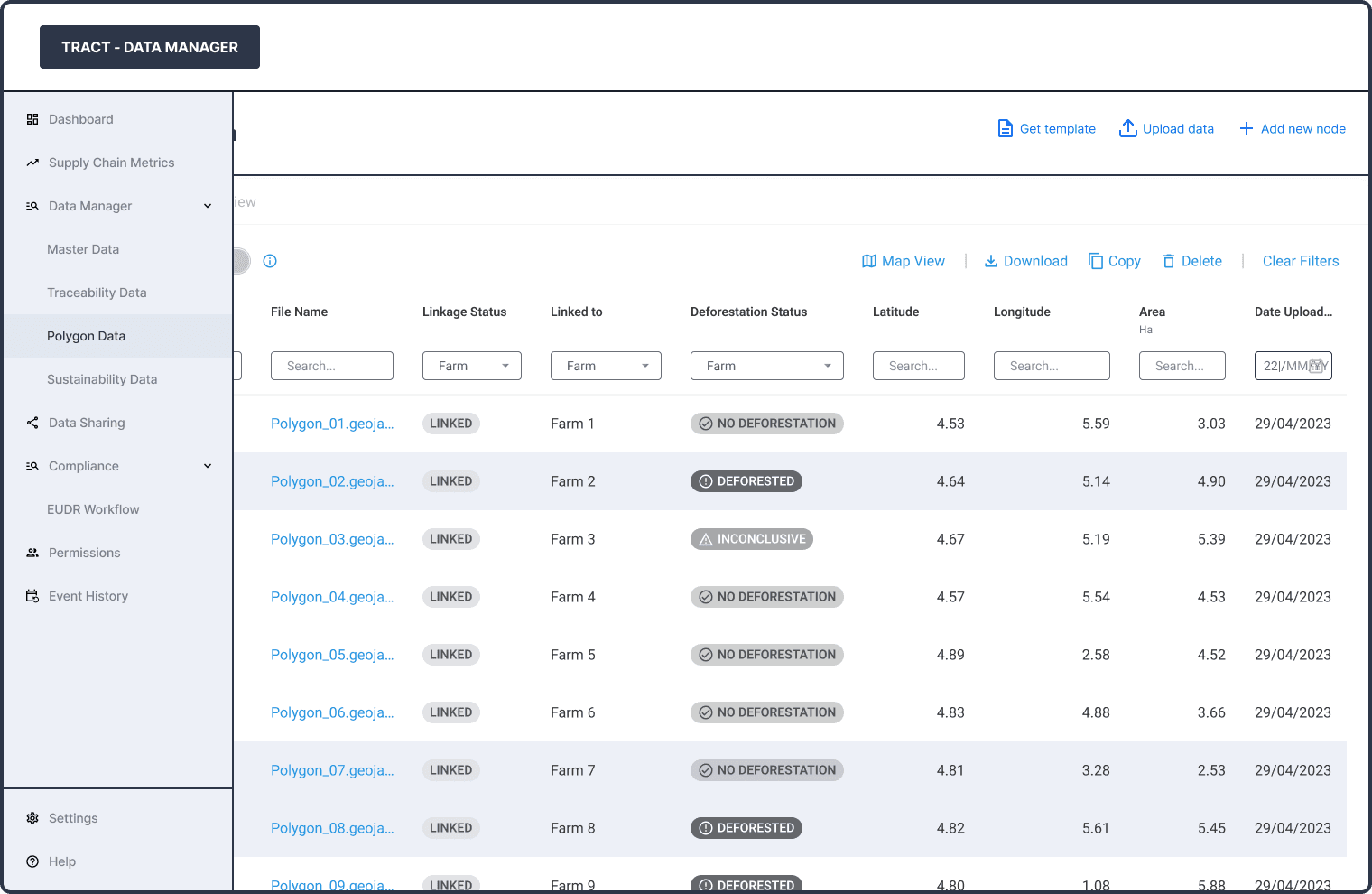Click the Farm 2 DEFORESTED alert icon
The width and height of the screenshot is (1372, 894).
pyautogui.click(x=706, y=481)
